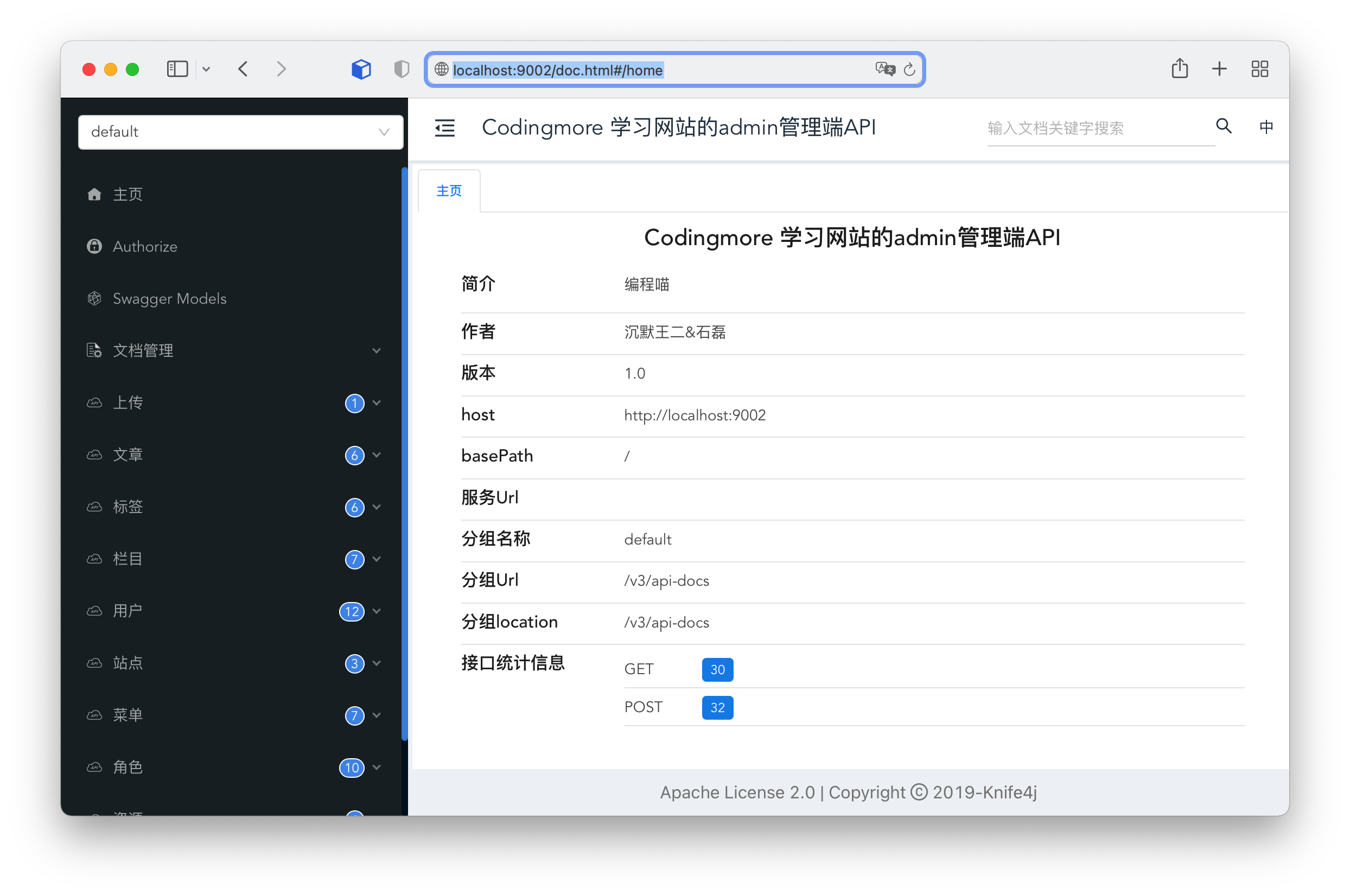Show tab overview grid icon
This screenshot has height=896, width=1350.
coord(1260,69)
